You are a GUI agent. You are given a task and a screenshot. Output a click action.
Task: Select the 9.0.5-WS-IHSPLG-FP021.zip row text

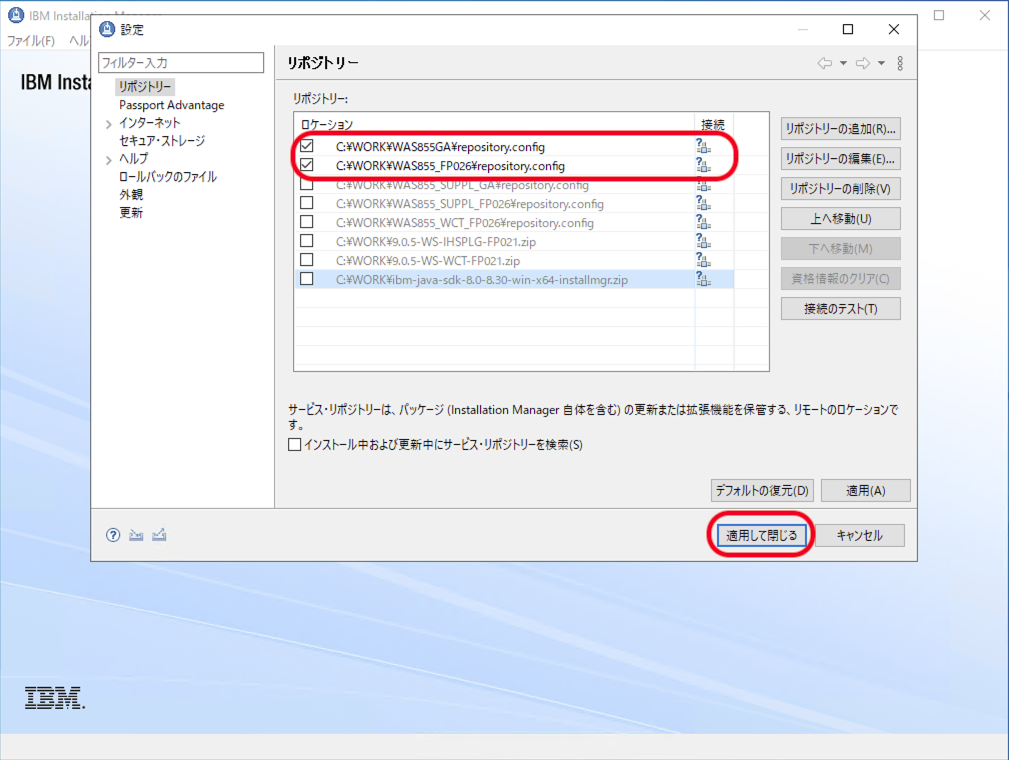[x=436, y=242]
